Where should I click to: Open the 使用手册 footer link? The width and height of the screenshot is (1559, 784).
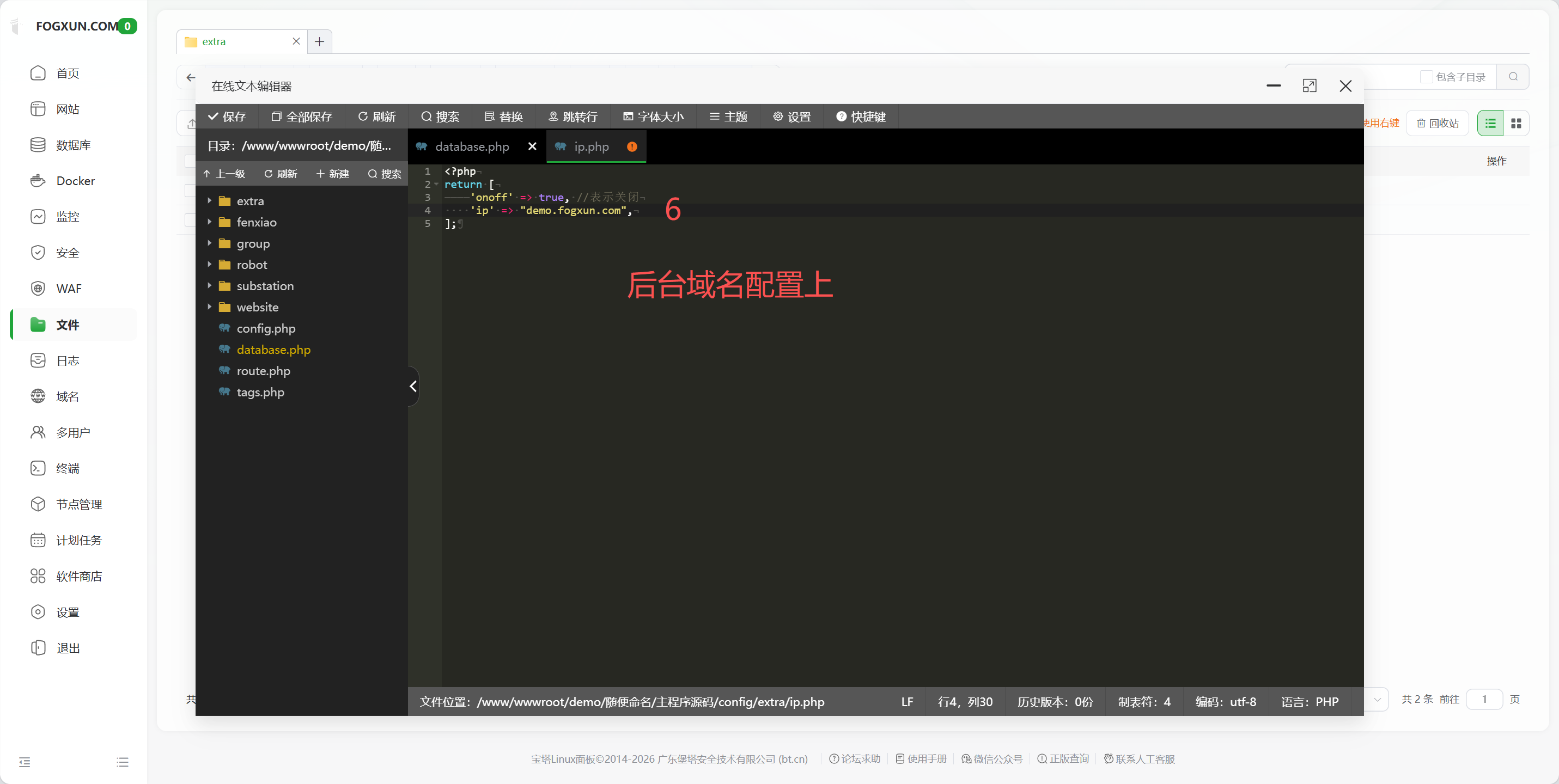coord(921,758)
